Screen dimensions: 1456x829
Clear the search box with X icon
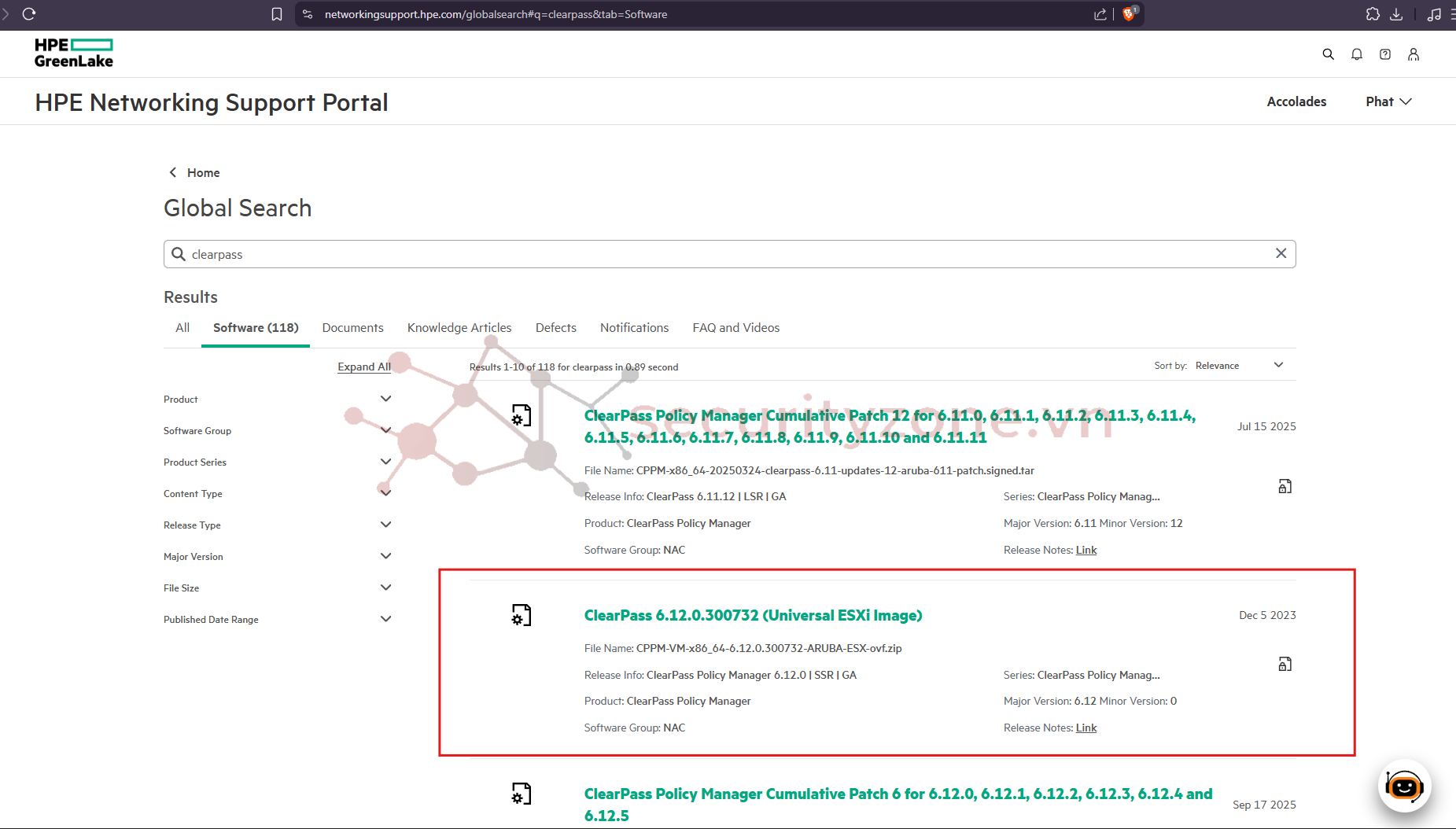pos(1281,253)
